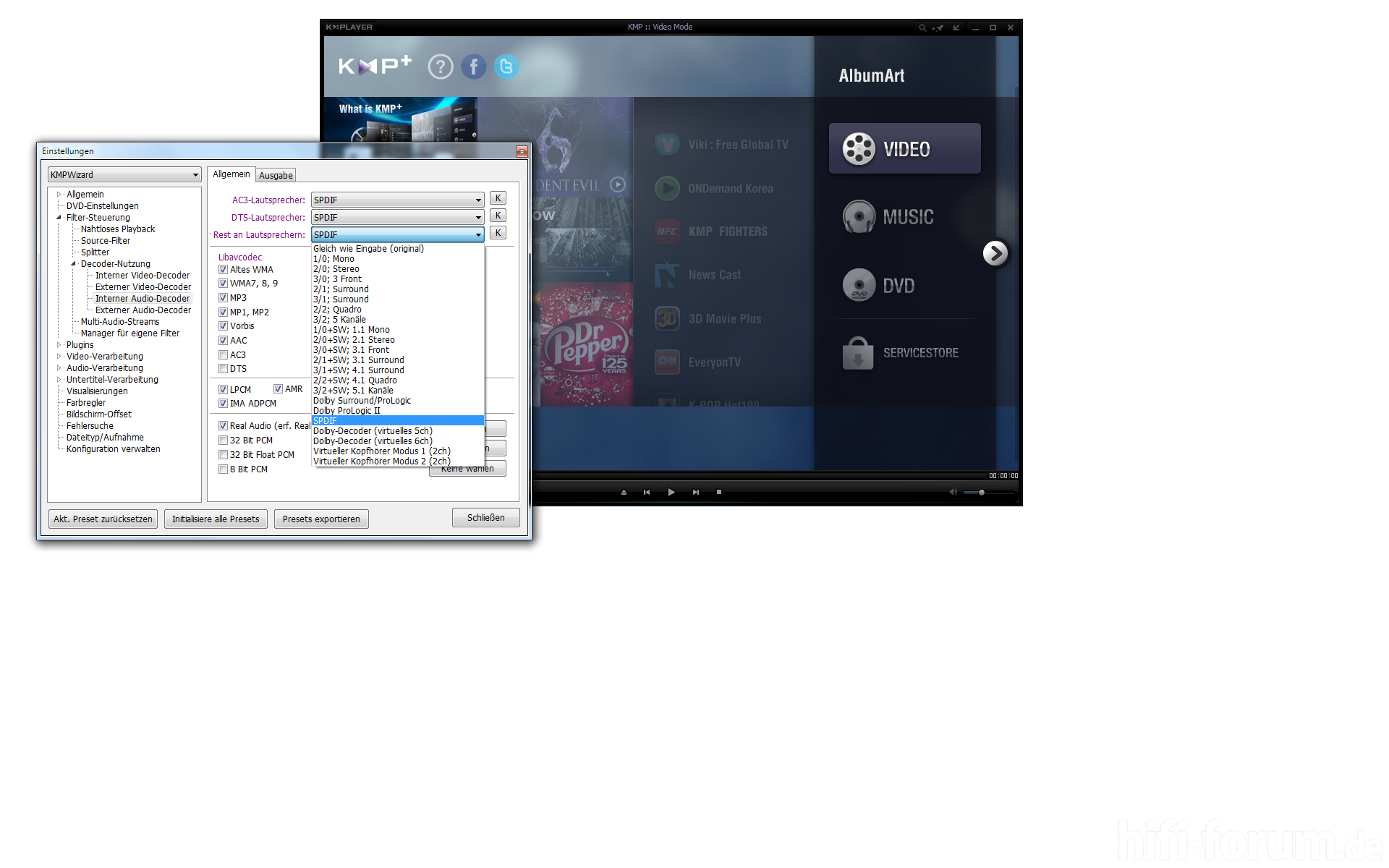Viewport: 1389px width, 868px height.
Task: Click the compact mode arrow icon in the title bar
Action: (956, 27)
